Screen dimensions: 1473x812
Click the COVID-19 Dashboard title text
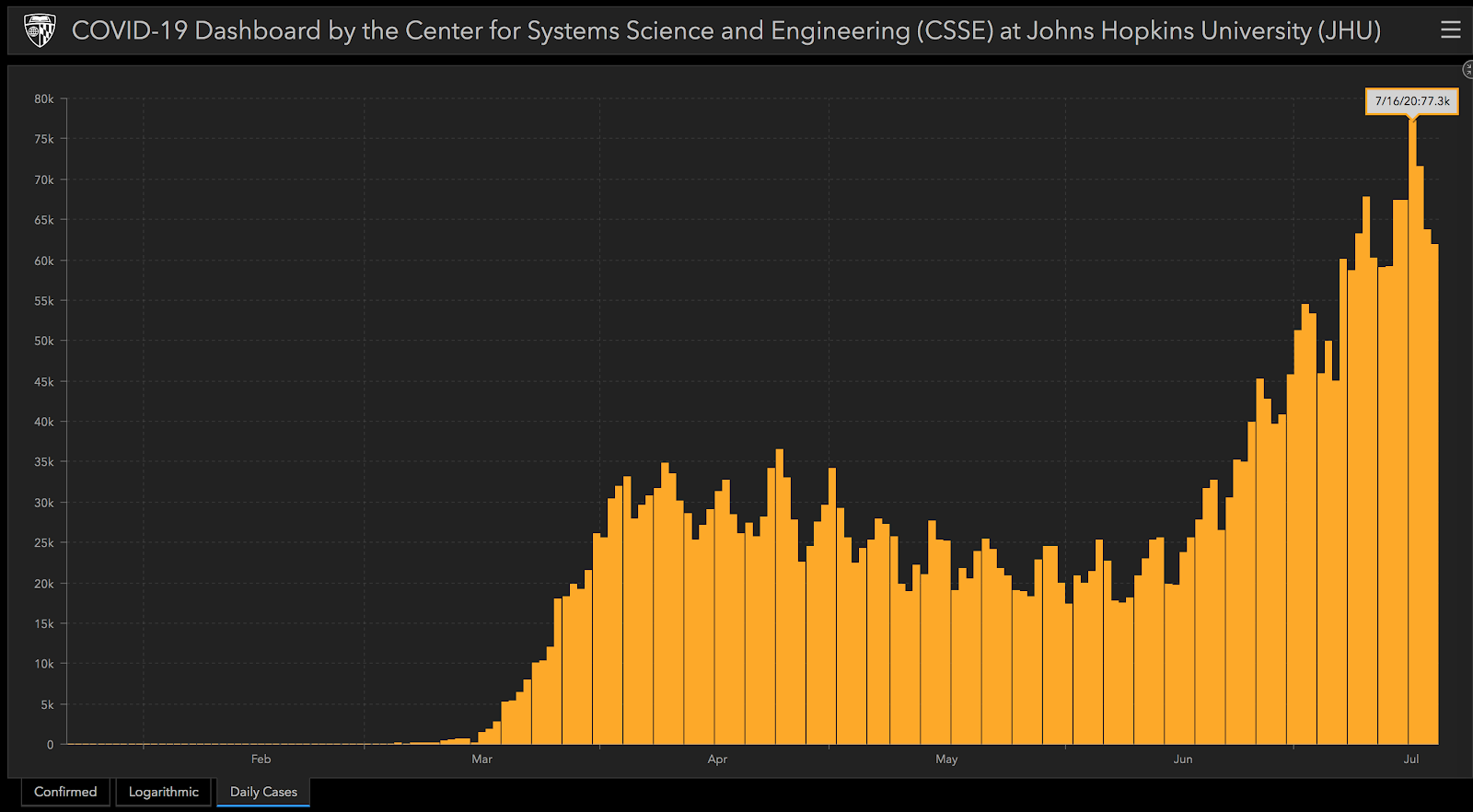726,30
